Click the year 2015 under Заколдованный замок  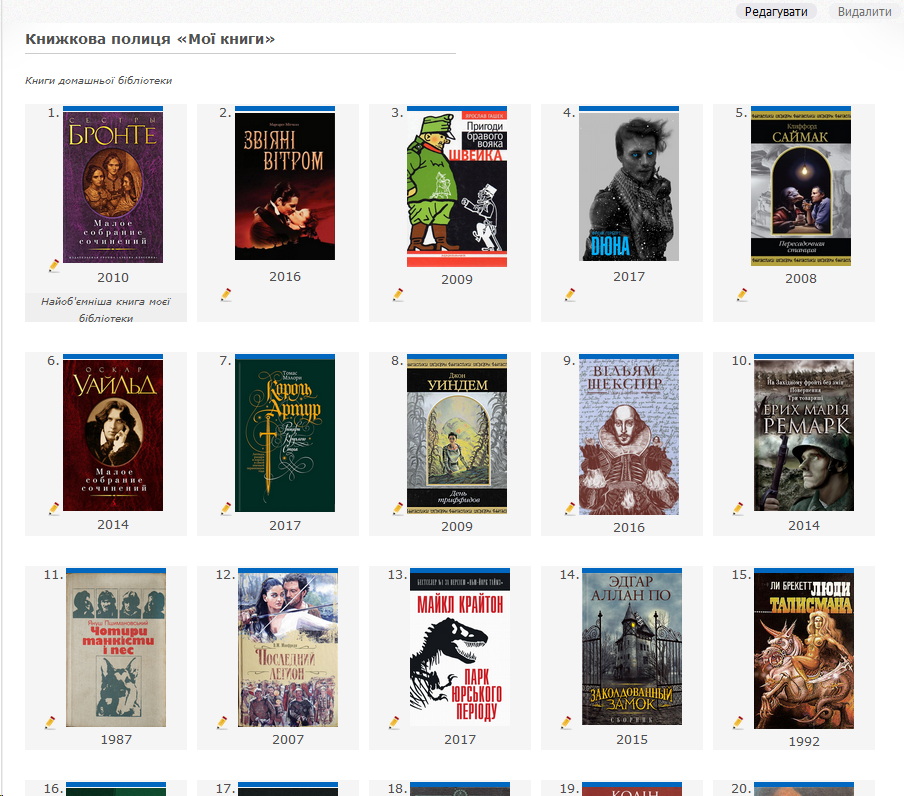point(632,739)
